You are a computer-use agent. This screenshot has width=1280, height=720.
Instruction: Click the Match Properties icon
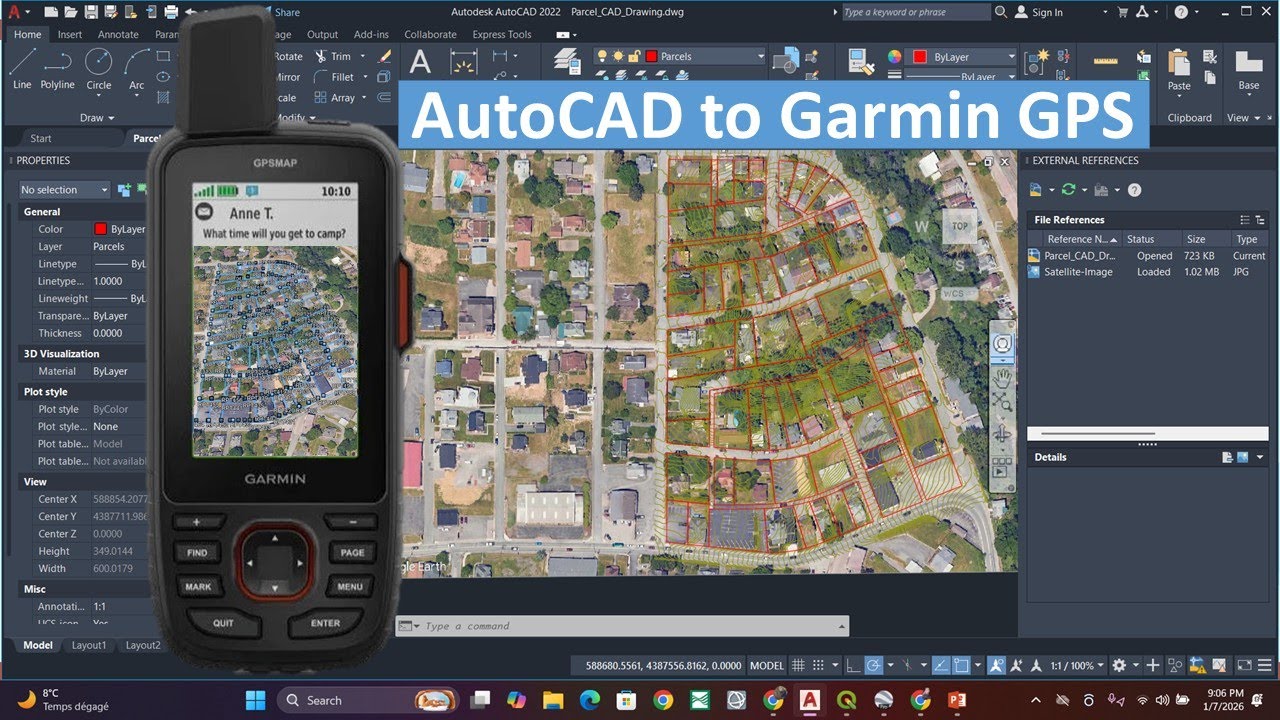point(861,61)
